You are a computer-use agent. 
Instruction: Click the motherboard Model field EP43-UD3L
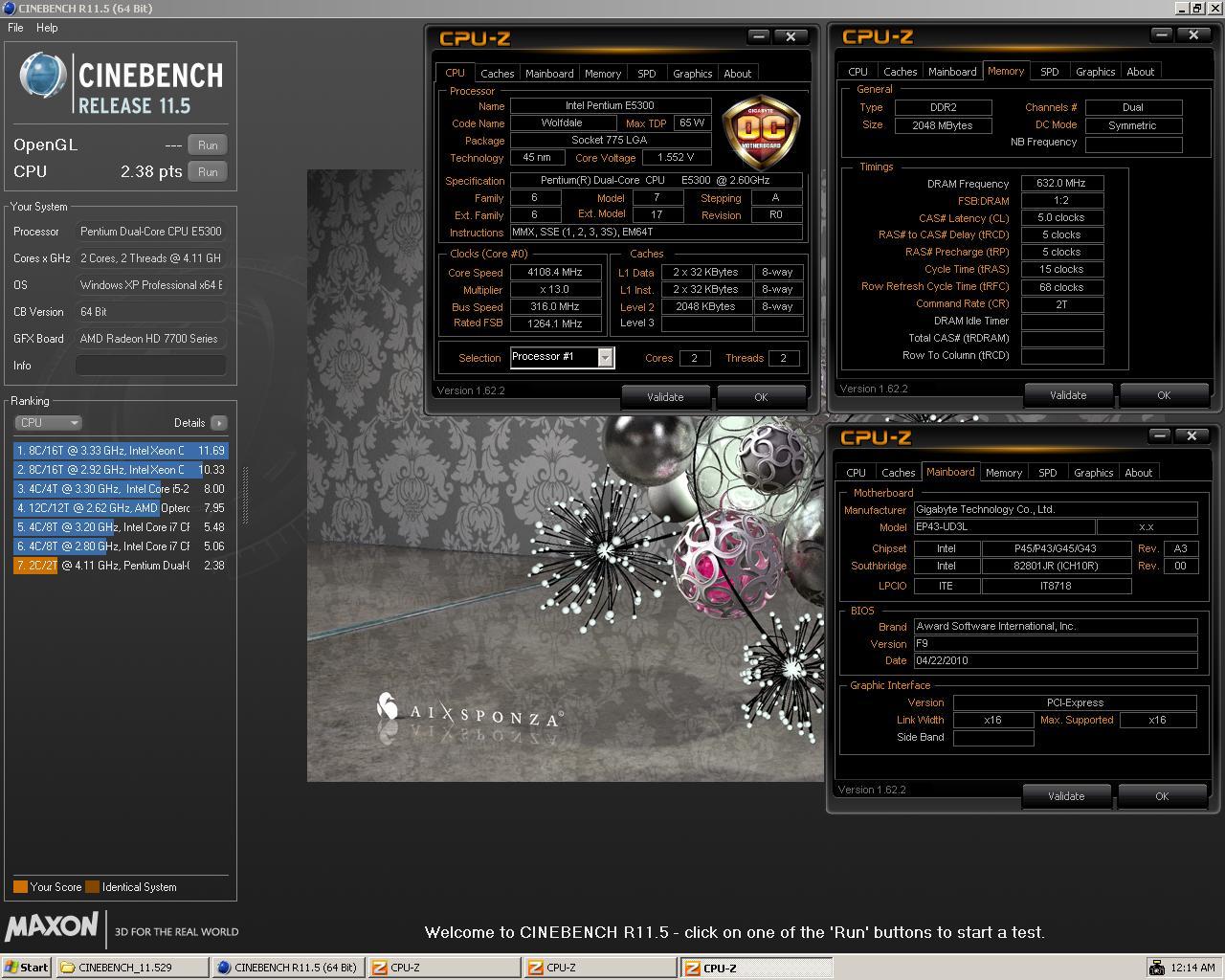(x=1003, y=527)
